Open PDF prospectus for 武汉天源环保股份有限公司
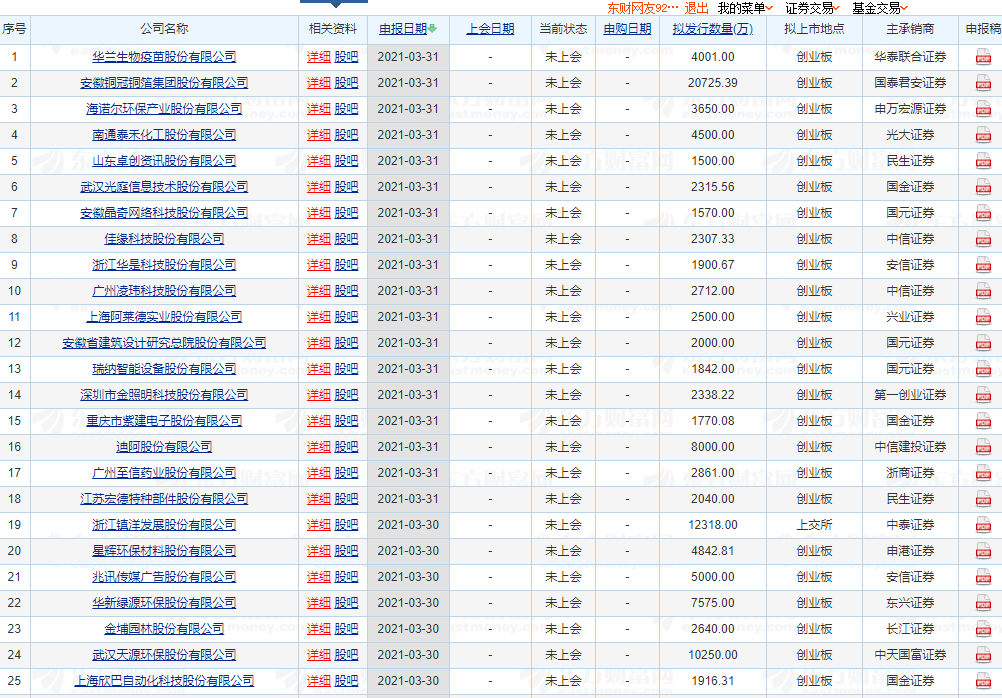This screenshot has height=698, width=1002. click(983, 655)
